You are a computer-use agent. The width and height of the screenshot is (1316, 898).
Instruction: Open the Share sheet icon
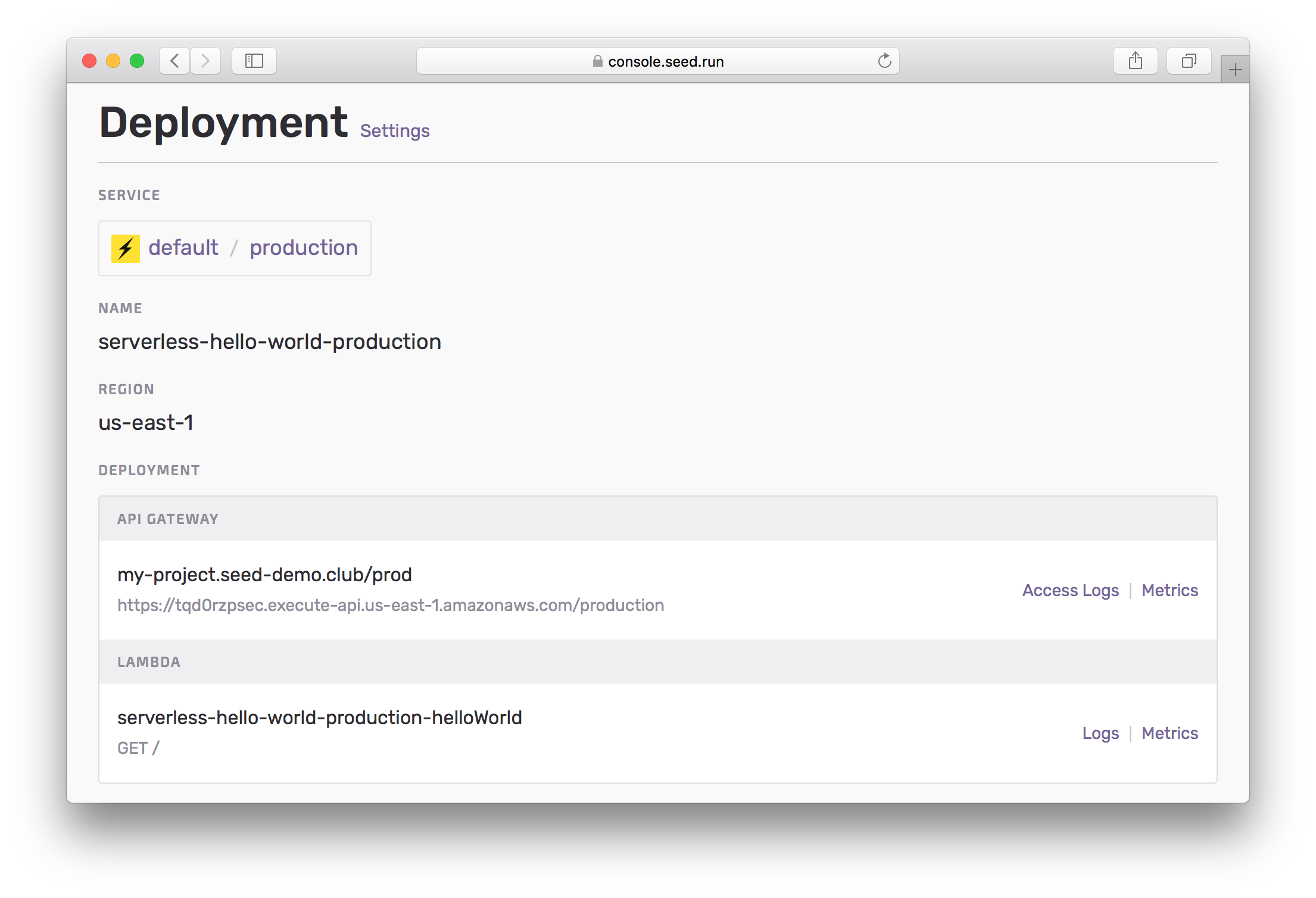point(1135,61)
